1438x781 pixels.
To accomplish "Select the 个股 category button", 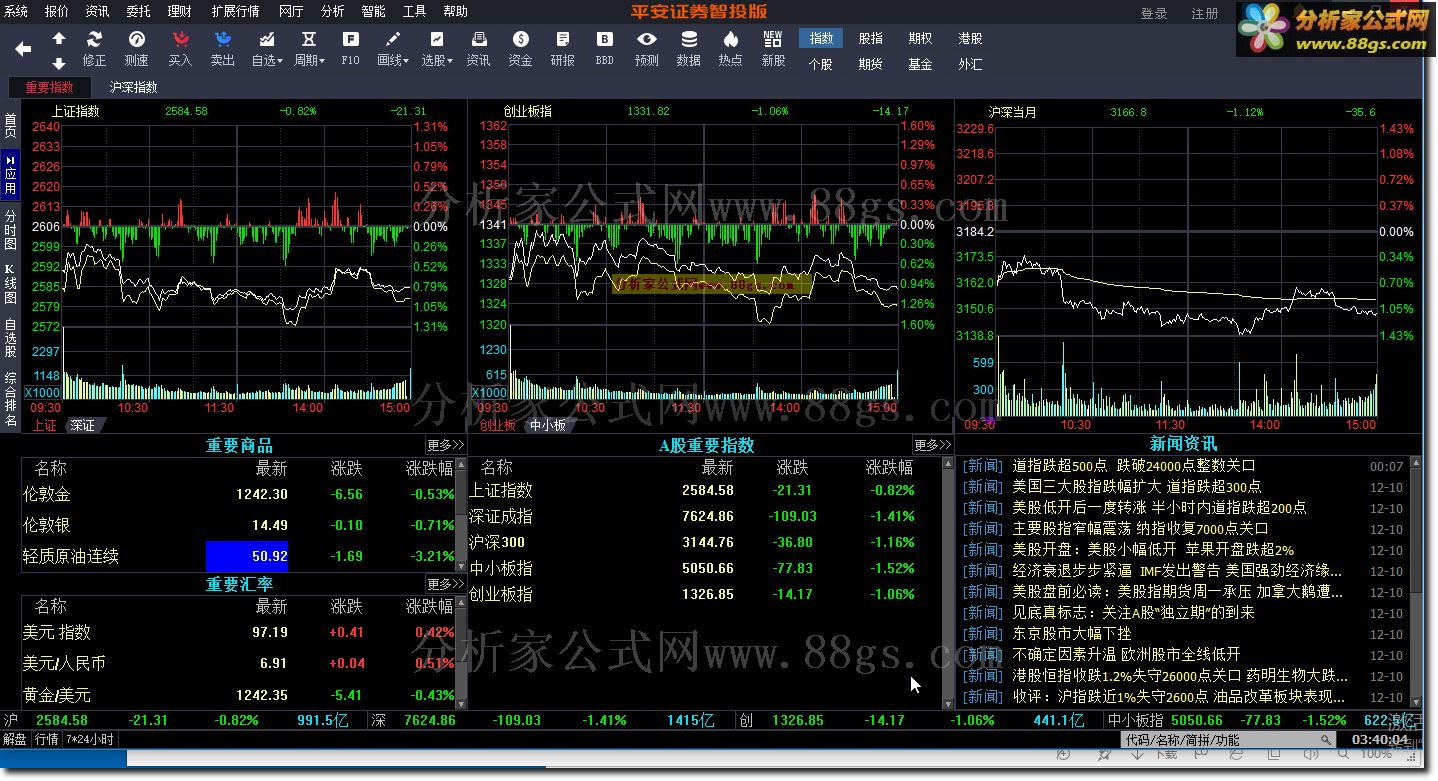I will pyautogui.click(x=821, y=64).
